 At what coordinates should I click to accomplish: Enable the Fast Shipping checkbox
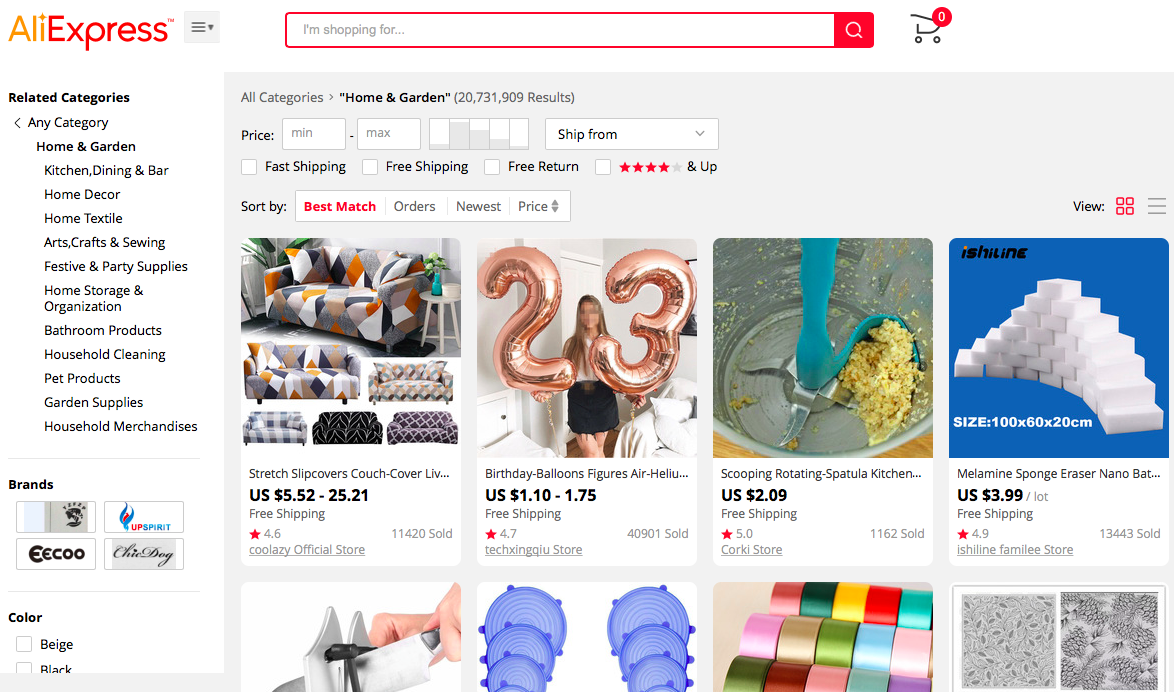[249, 167]
